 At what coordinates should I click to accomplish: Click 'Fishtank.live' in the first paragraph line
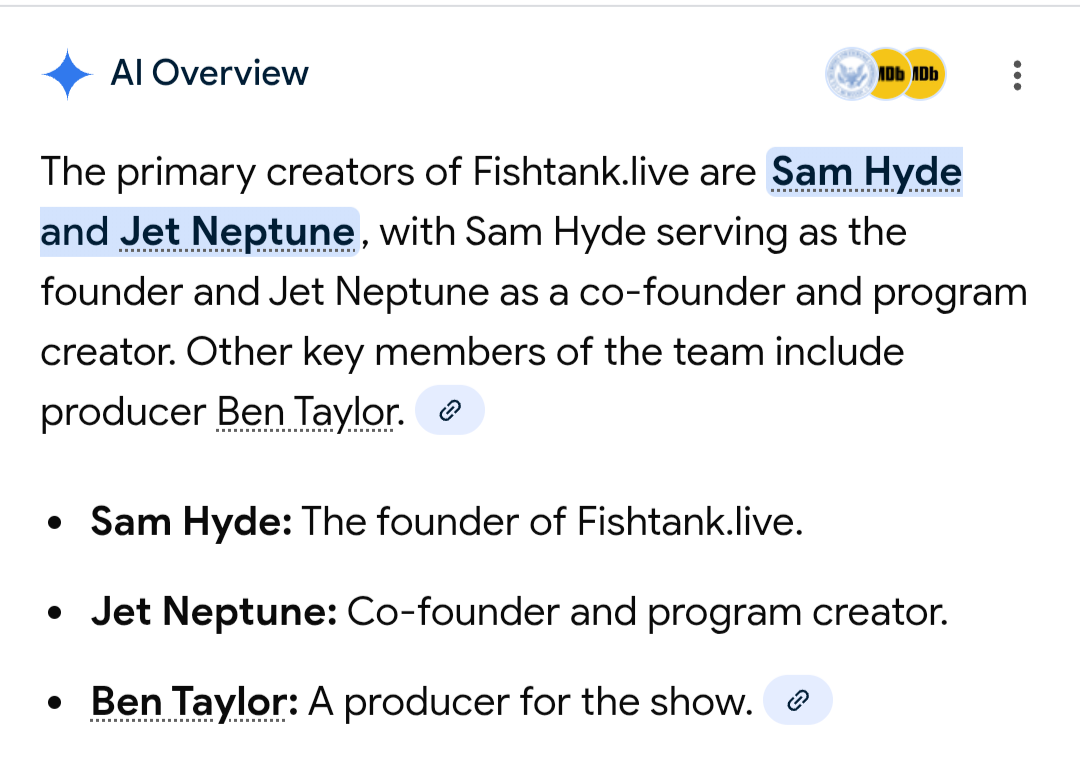click(580, 172)
